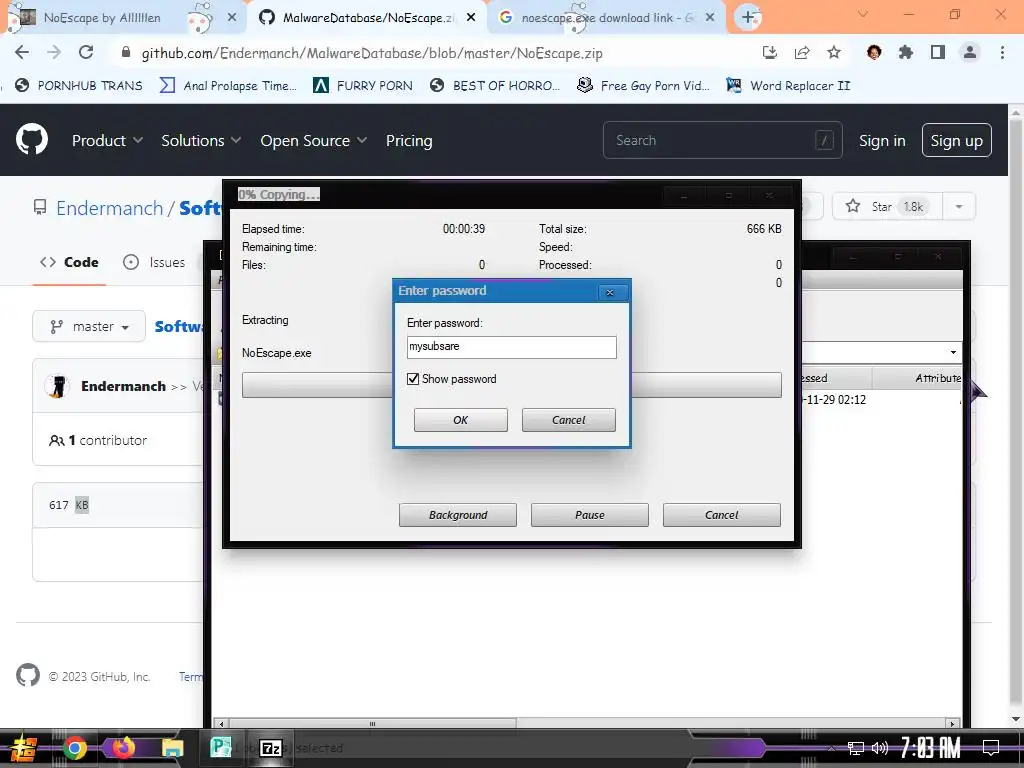Expand the Solutions menu on GitHub
The height and width of the screenshot is (768, 1024).
coord(201,140)
